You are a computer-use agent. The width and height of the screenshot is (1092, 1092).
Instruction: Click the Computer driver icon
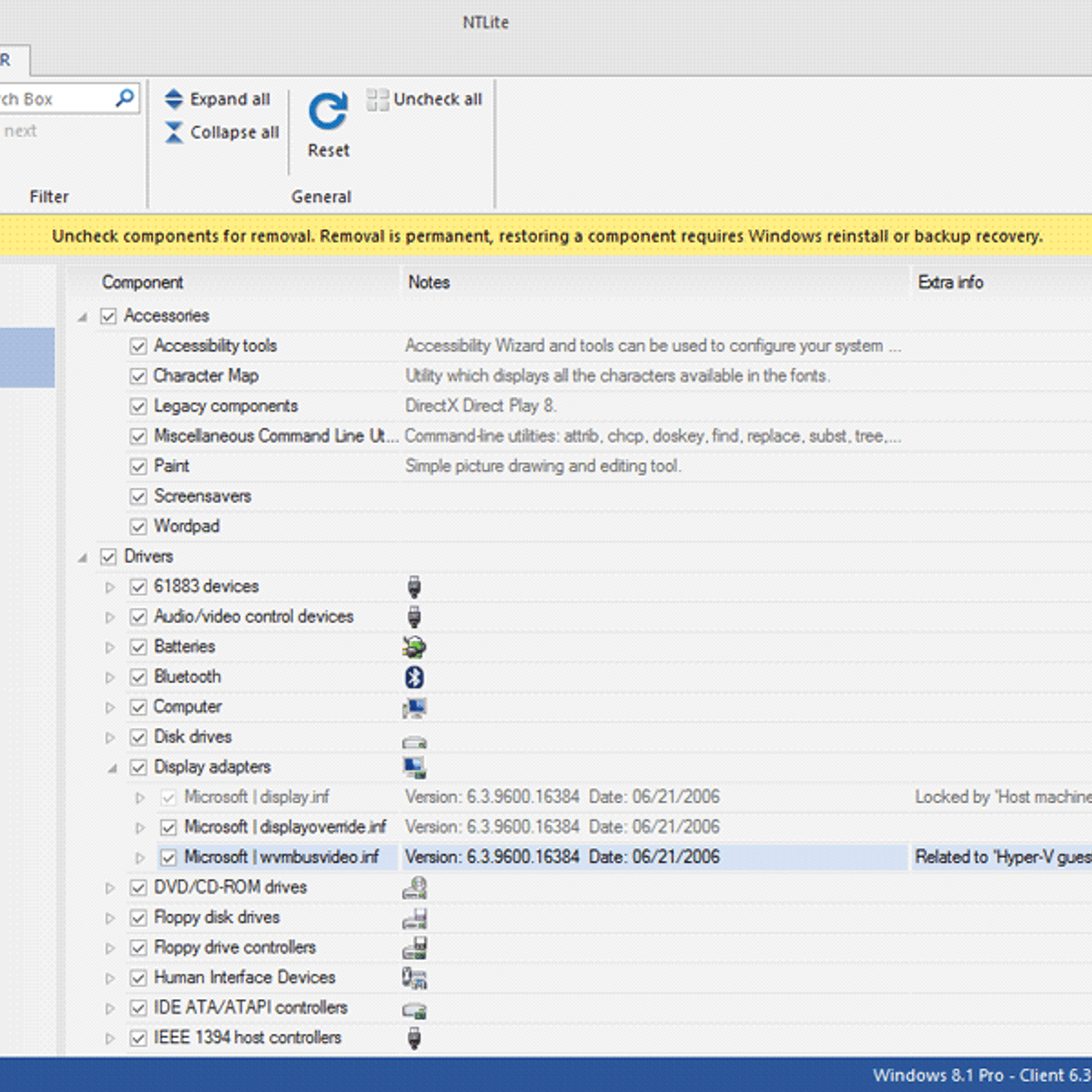click(x=414, y=708)
